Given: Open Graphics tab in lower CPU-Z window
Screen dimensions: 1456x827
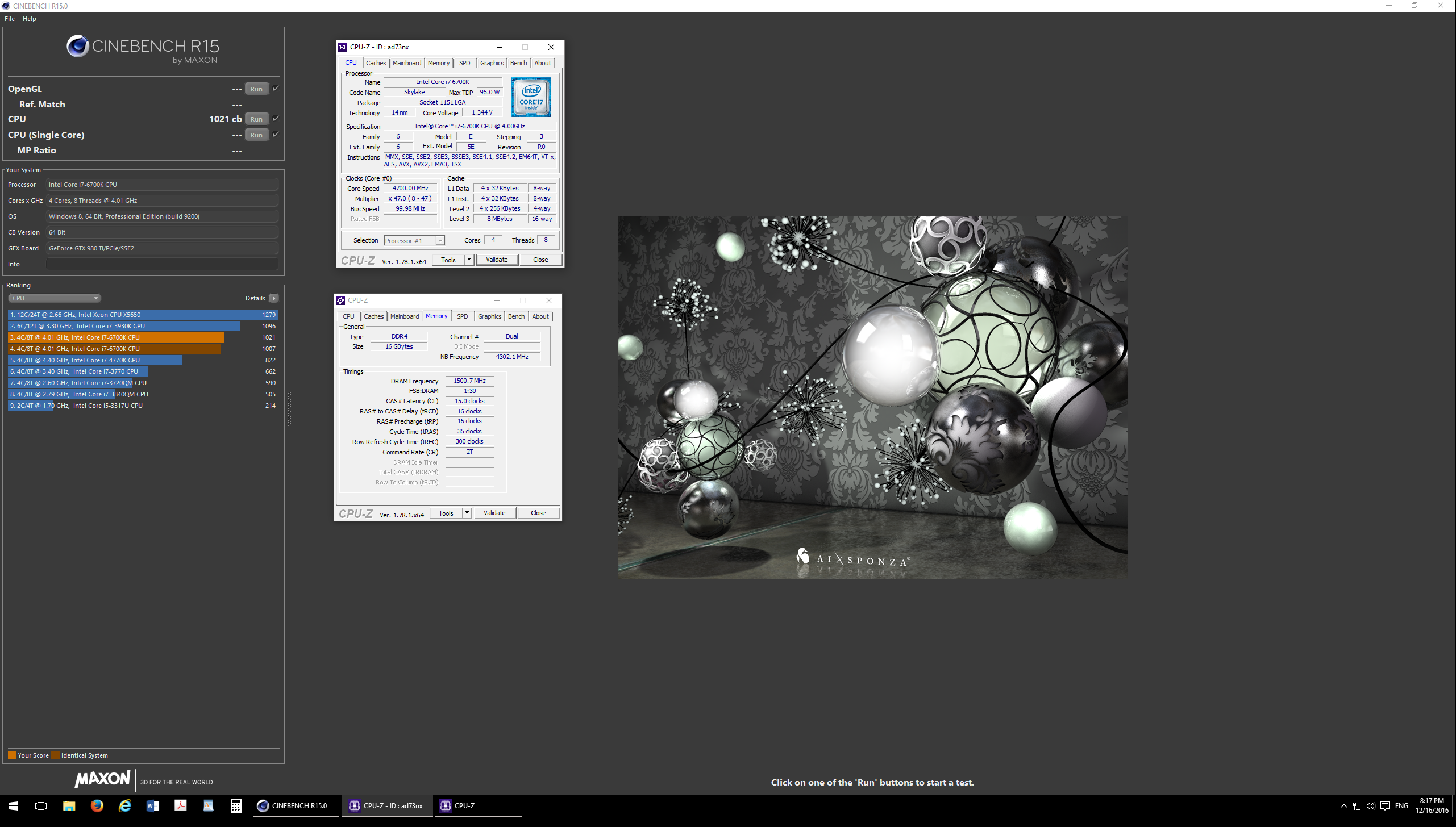Looking at the screenshot, I should (x=489, y=316).
